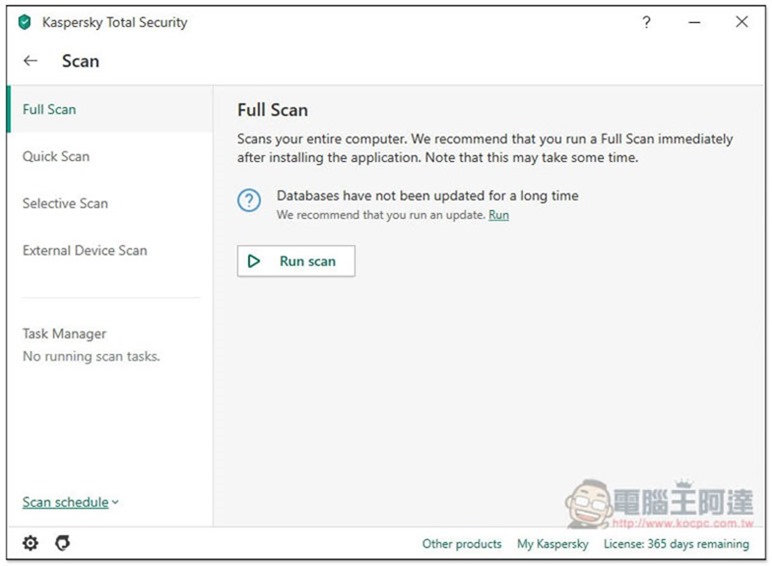Click the Kaspersky shield logo in title bar
Viewport: 772px width, 566px height.
25,22
